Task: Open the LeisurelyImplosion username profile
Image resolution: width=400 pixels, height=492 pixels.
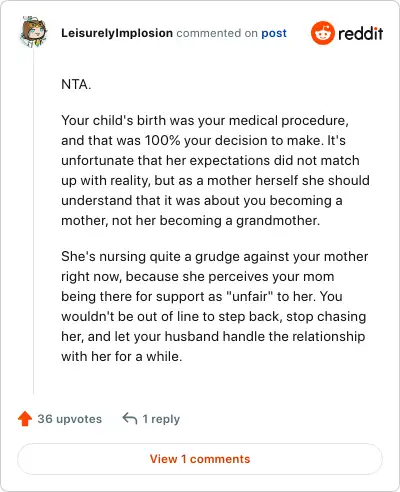Action: coord(117,33)
